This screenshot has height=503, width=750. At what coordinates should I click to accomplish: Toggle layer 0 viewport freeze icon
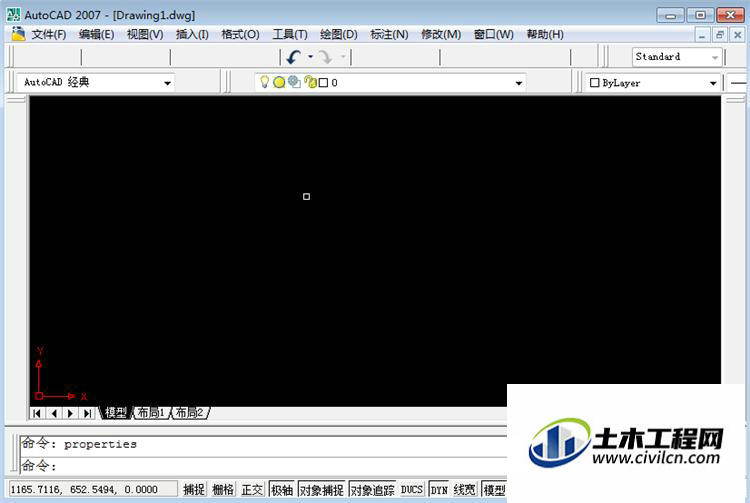294,82
